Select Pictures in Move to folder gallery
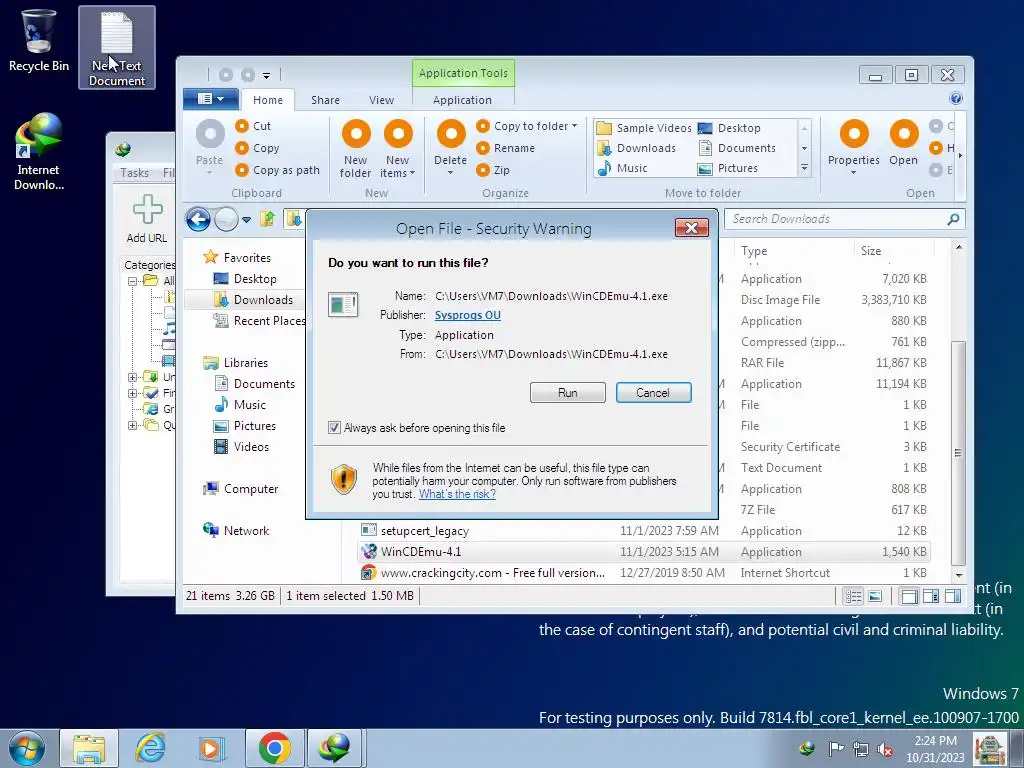Image resolution: width=1024 pixels, height=768 pixels. (x=728, y=168)
